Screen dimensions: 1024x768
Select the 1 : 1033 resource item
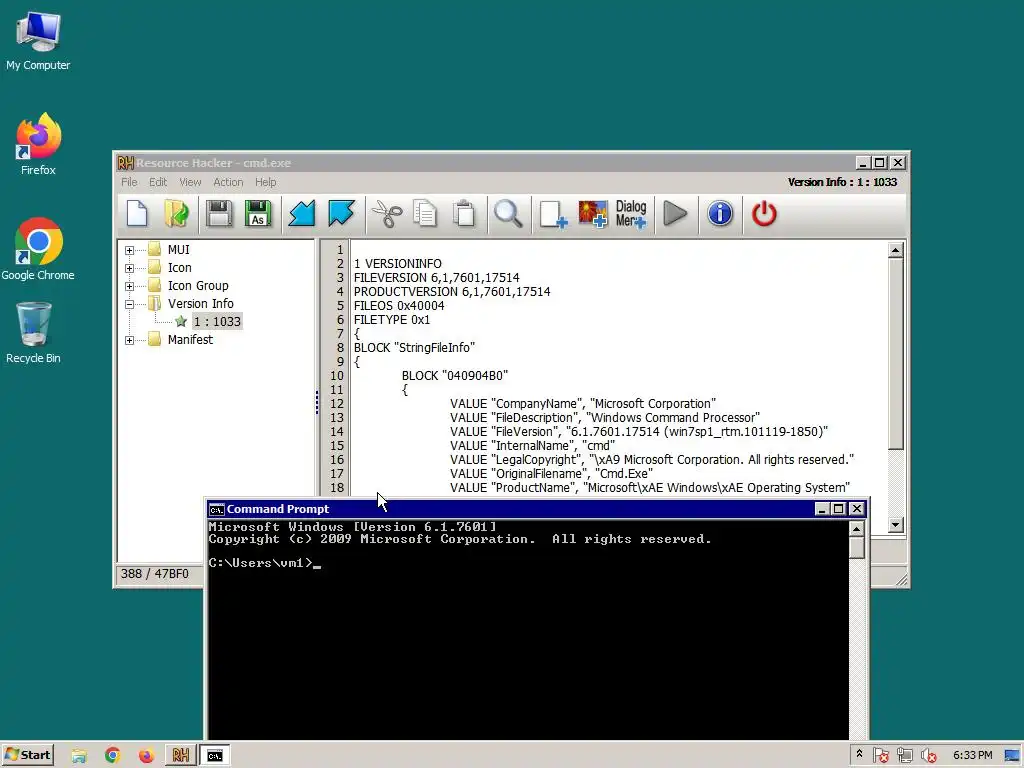point(217,321)
